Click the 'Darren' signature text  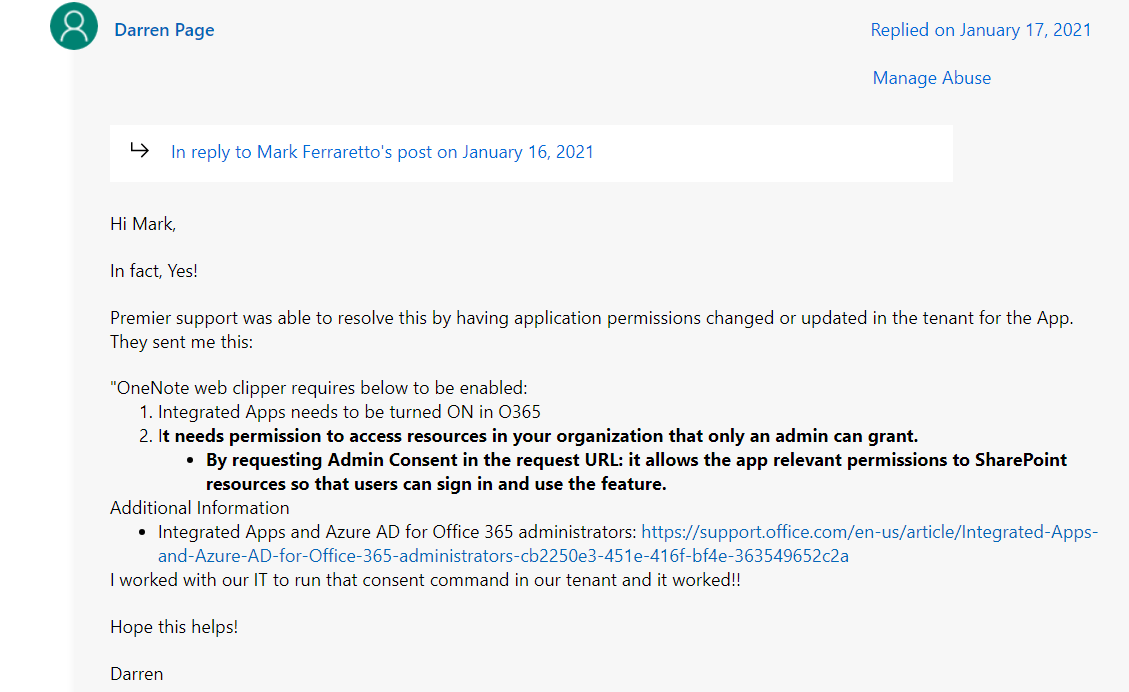137,674
